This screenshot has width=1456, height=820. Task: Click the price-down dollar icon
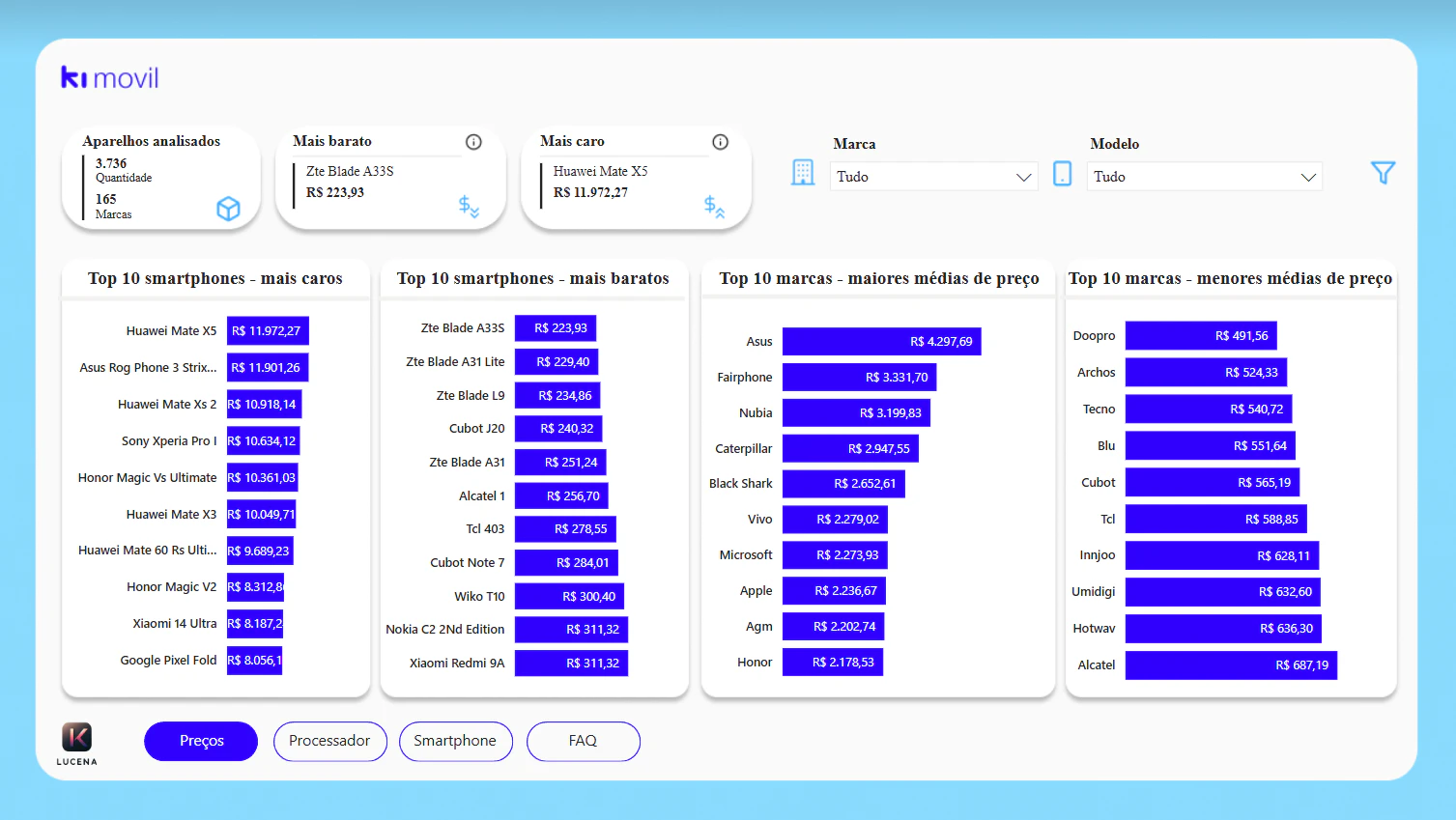(x=469, y=206)
